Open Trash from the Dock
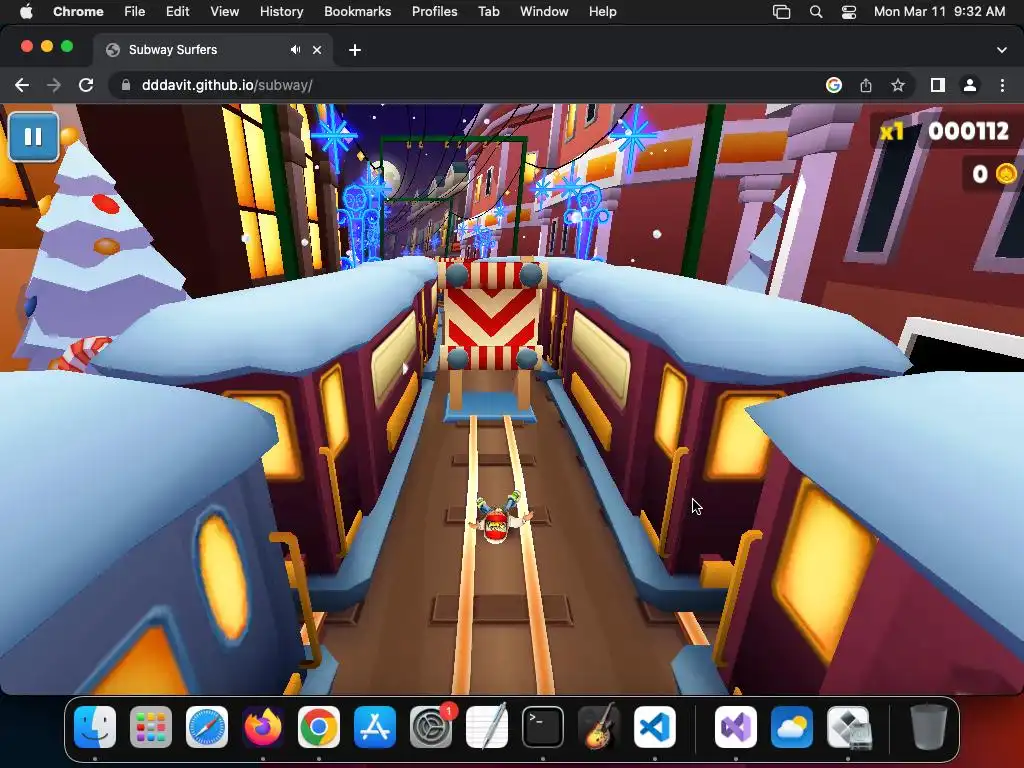Viewport: 1024px width, 768px height. click(x=929, y=726)
